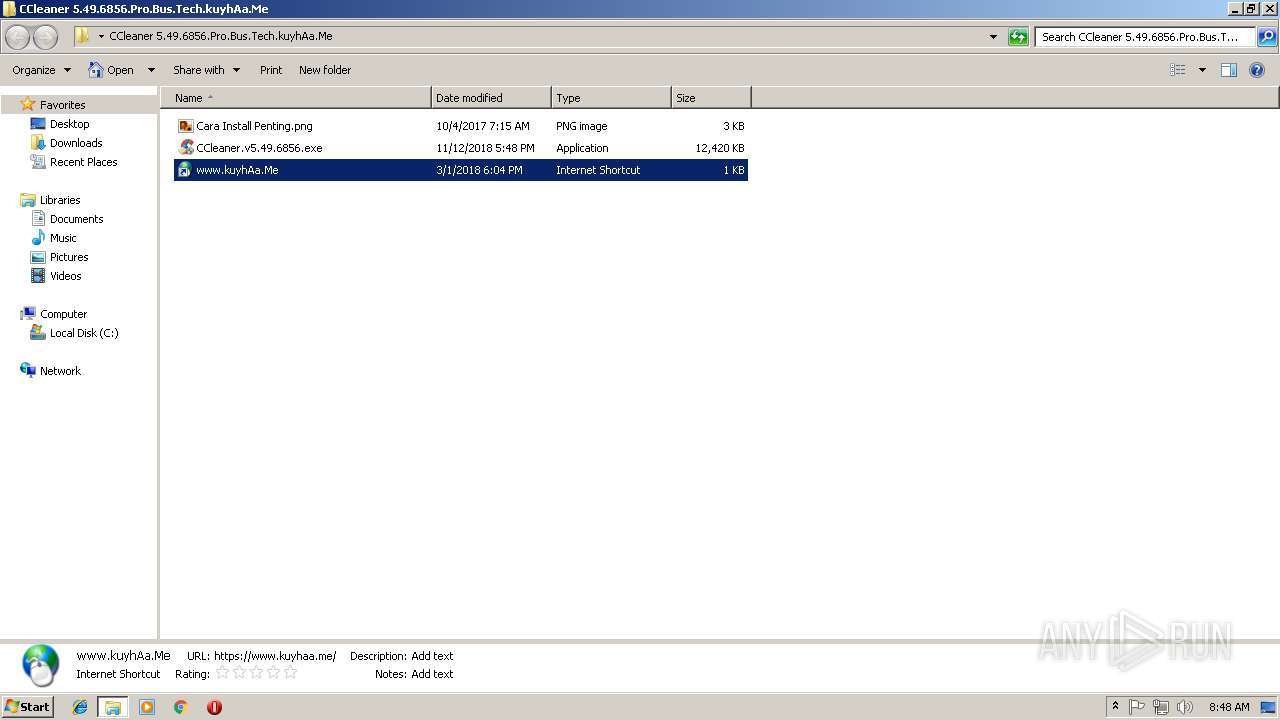Show hidden tray icons arrow
1280x720 pixels.
tap(1116, 707)
